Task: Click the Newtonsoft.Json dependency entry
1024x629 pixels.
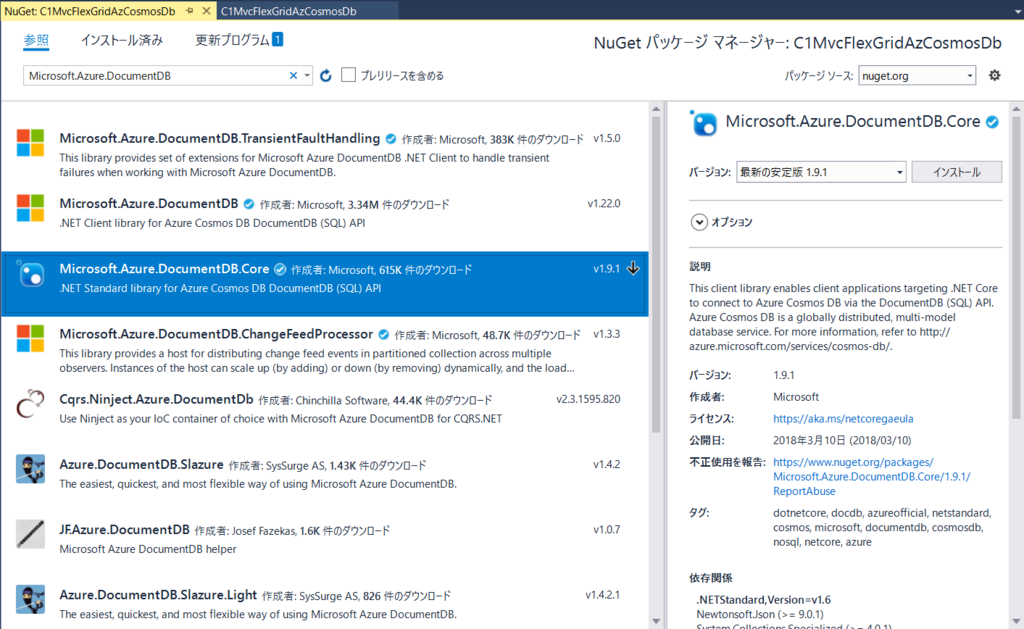Action: 760,614
